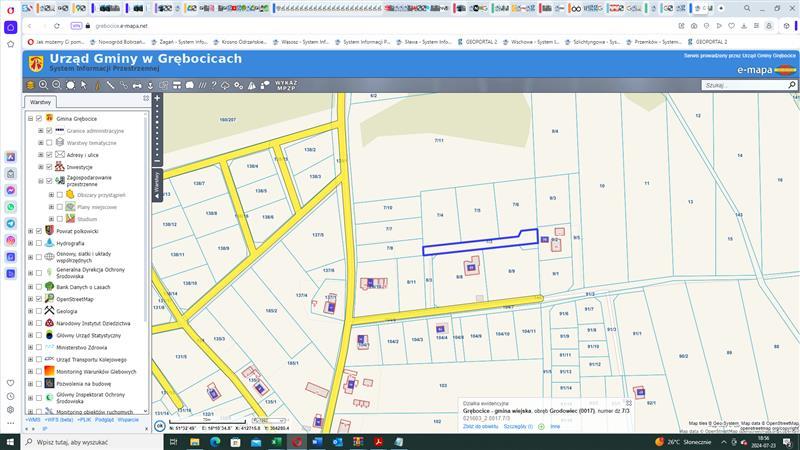The width and height of the screenshot is (800, 450).
Task: Open Szczegóły in parcel info popup
Action: point(518,427)
